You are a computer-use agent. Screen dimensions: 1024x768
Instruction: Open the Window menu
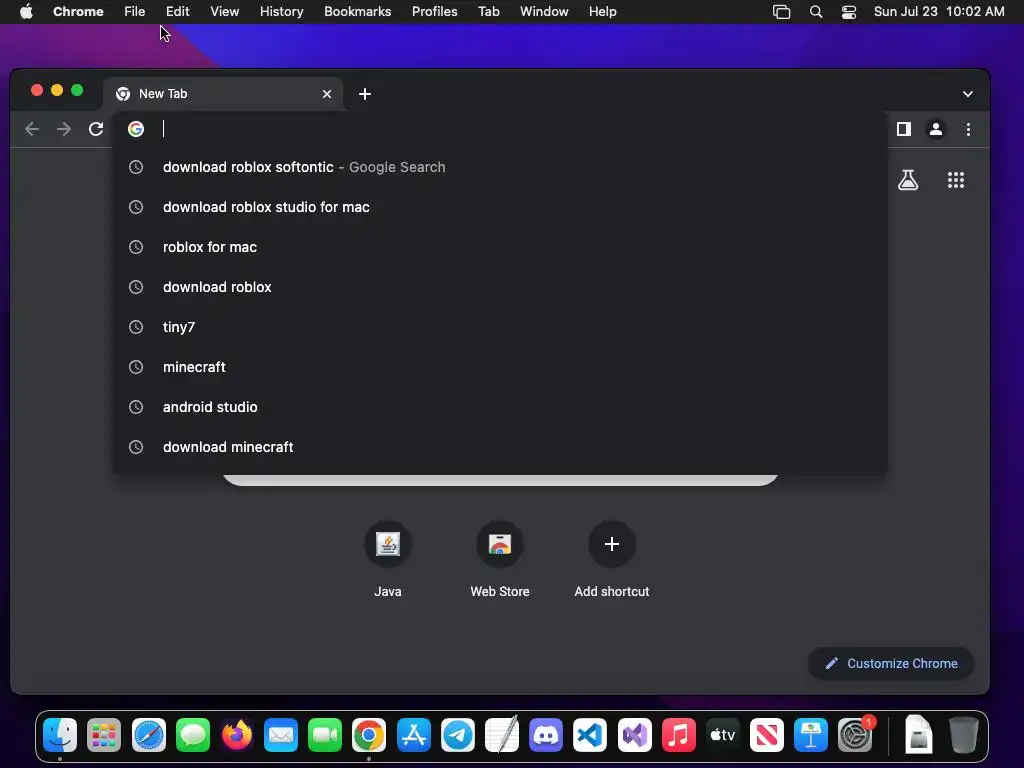544,12
